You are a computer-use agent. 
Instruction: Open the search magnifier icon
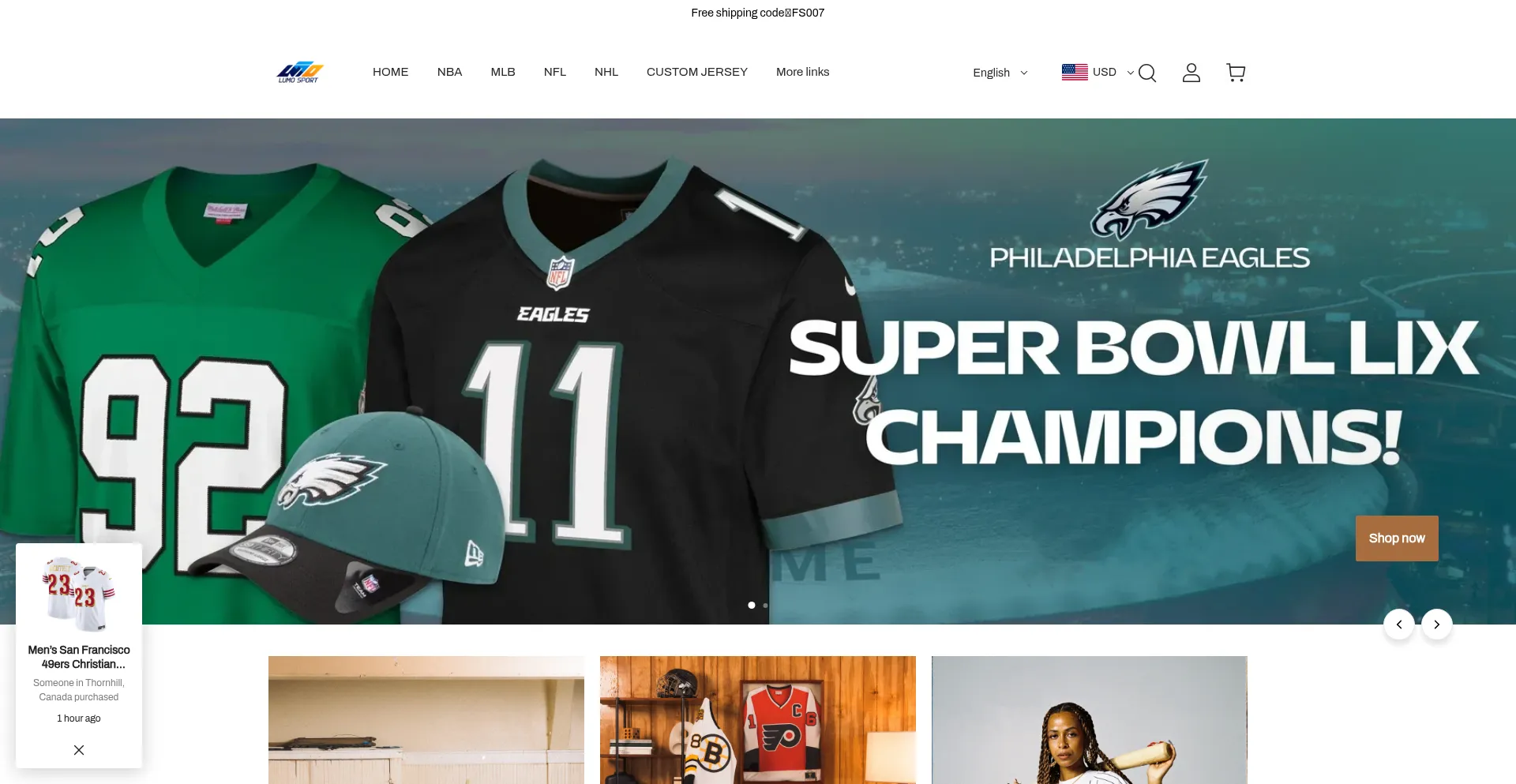coord(1147,73)
